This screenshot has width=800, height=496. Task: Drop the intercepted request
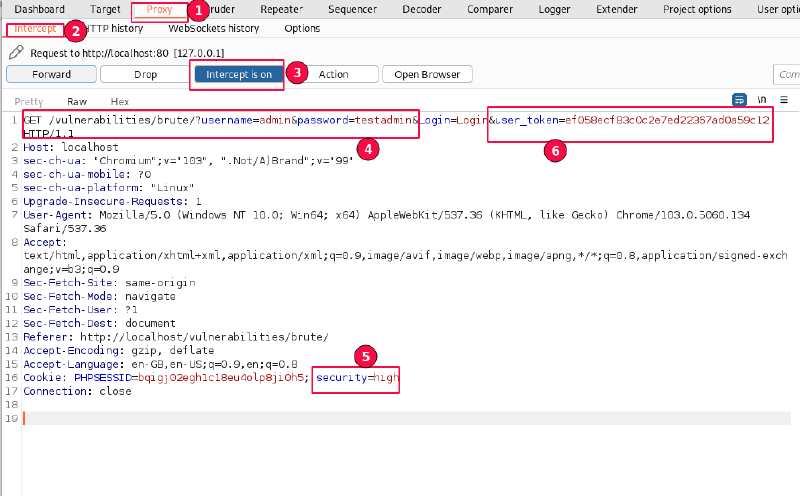point(144,75)
